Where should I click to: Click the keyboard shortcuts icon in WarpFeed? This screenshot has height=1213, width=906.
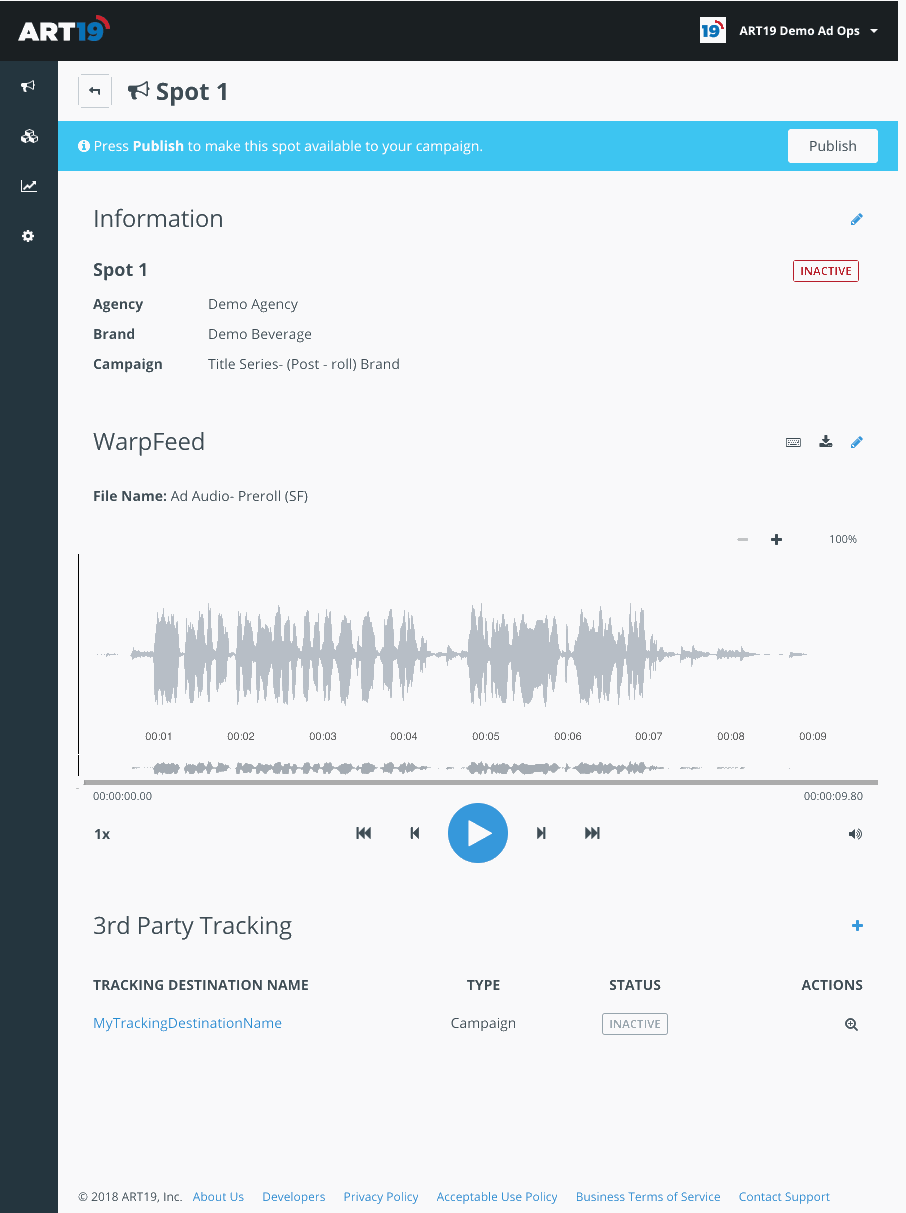tap(793, 442)
